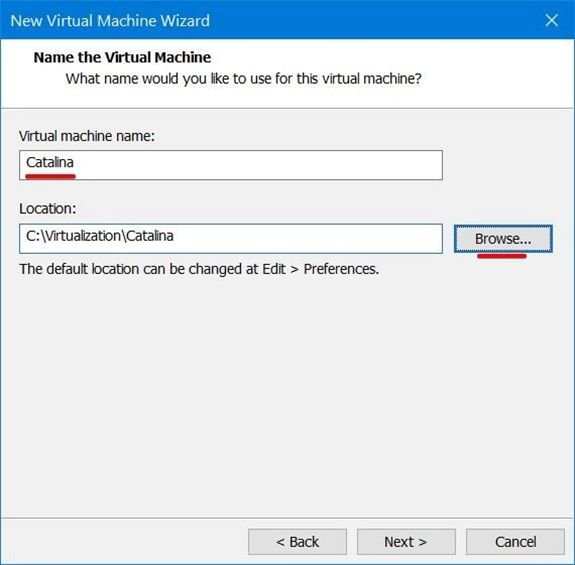The image size is (575, 565).
Task: Click the red underline beneath Browse
Action: pyautogui.click(x=502, y=256)
